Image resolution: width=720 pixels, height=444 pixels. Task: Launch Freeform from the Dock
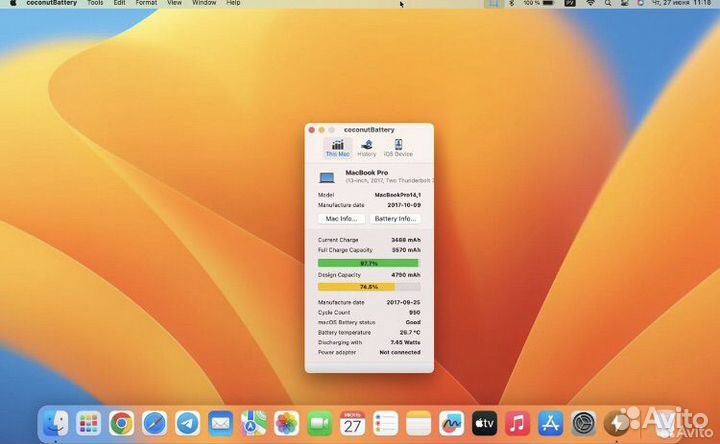click(x=451, y=423)
